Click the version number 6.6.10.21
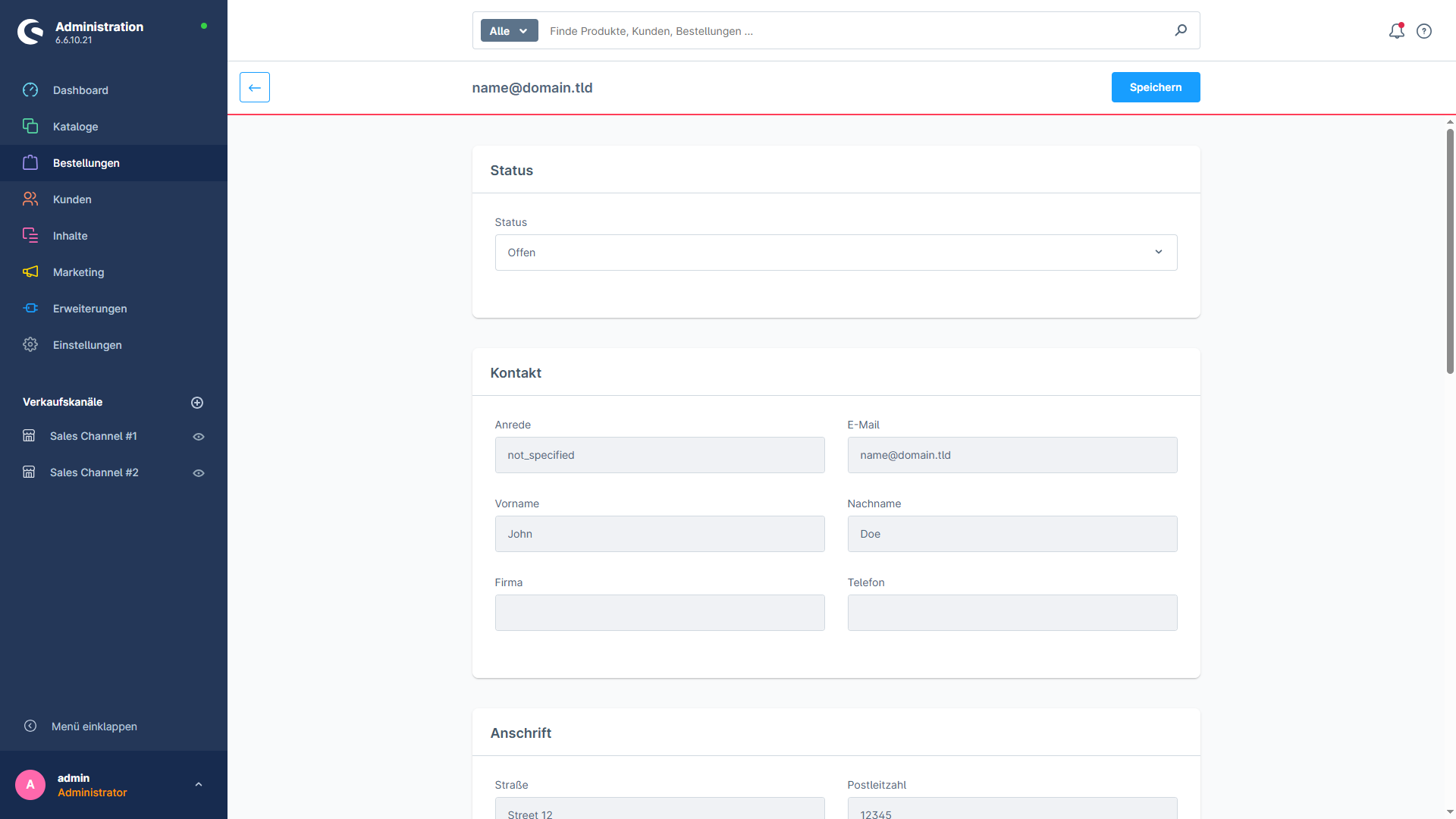The width and height of the screenshot is (1456, 819). (74, 40)
